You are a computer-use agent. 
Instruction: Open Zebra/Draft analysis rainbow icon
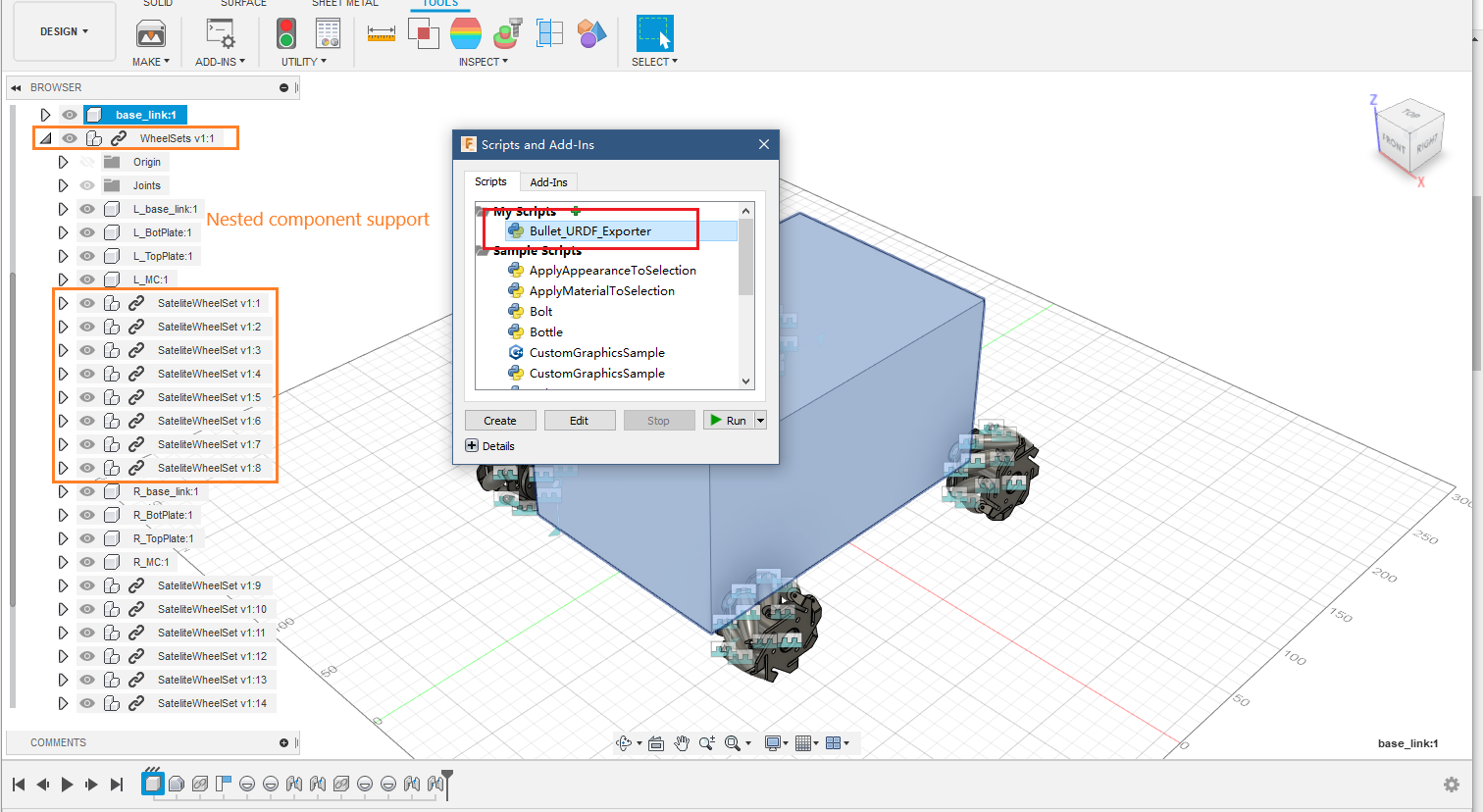[466, 34]
